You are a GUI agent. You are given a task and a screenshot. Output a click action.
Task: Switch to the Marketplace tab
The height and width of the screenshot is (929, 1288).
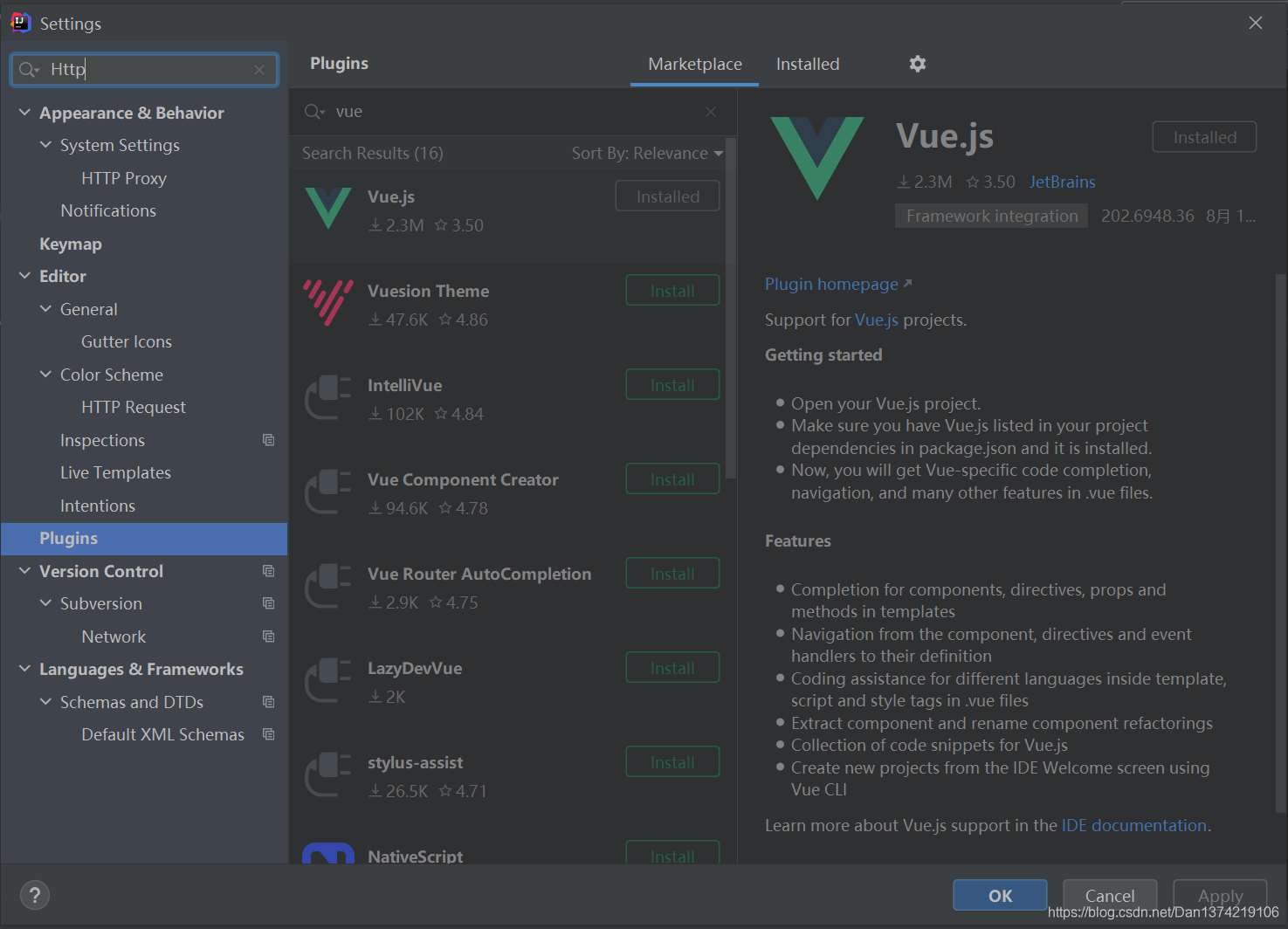694,65
